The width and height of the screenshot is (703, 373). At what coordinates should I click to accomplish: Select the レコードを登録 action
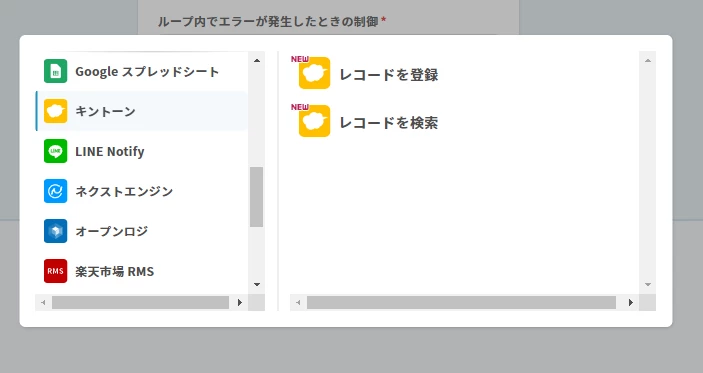tap(389, 74)
